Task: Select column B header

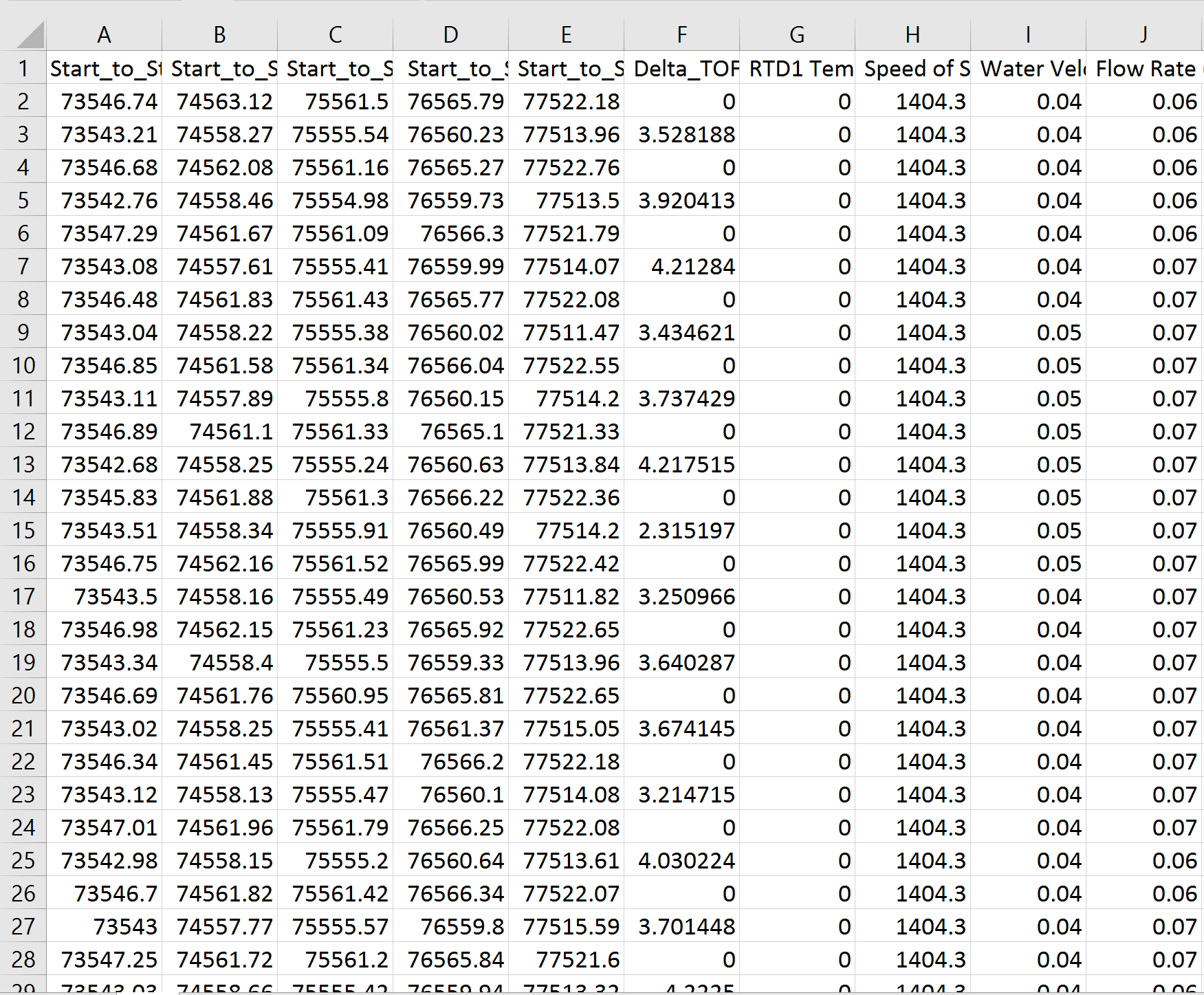Action: 219,34
